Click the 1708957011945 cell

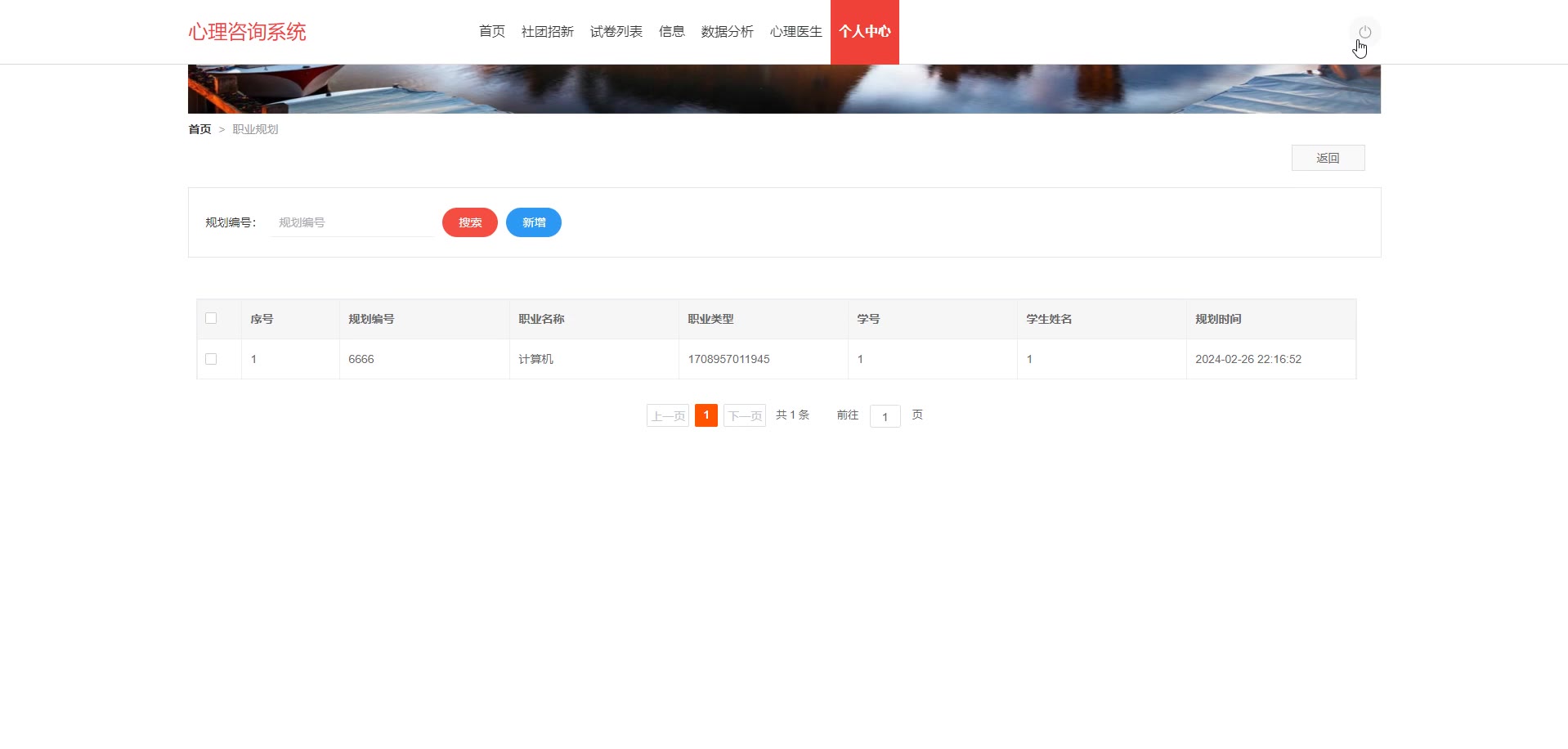(764, 359)
